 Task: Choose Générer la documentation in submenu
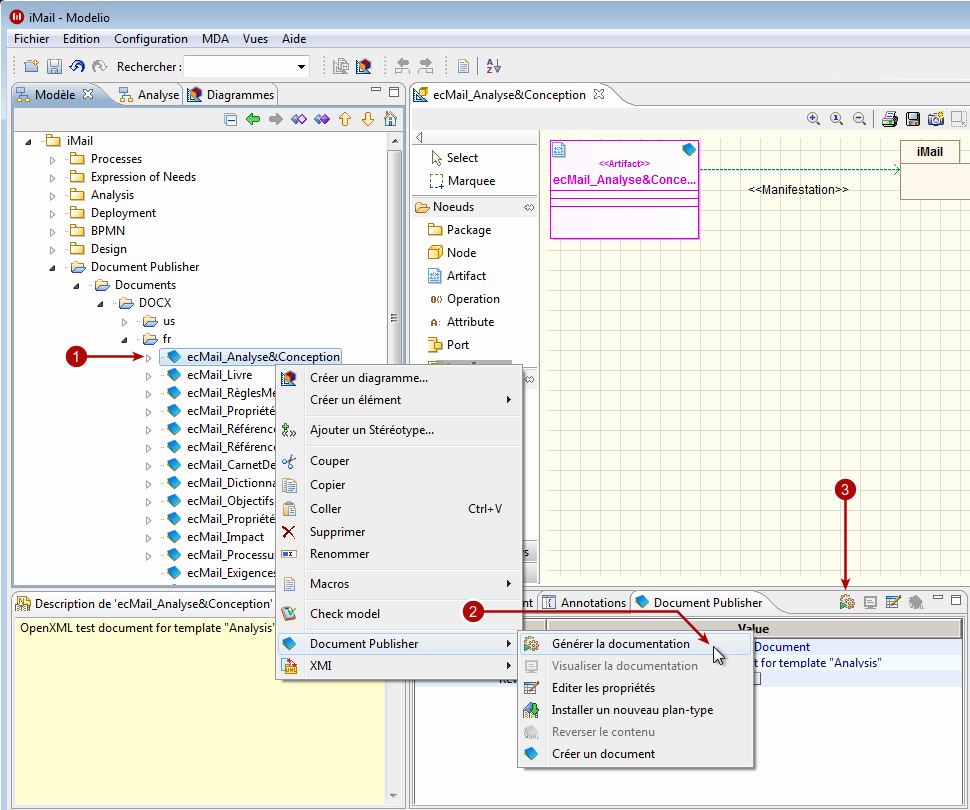(x=635, y=644)
